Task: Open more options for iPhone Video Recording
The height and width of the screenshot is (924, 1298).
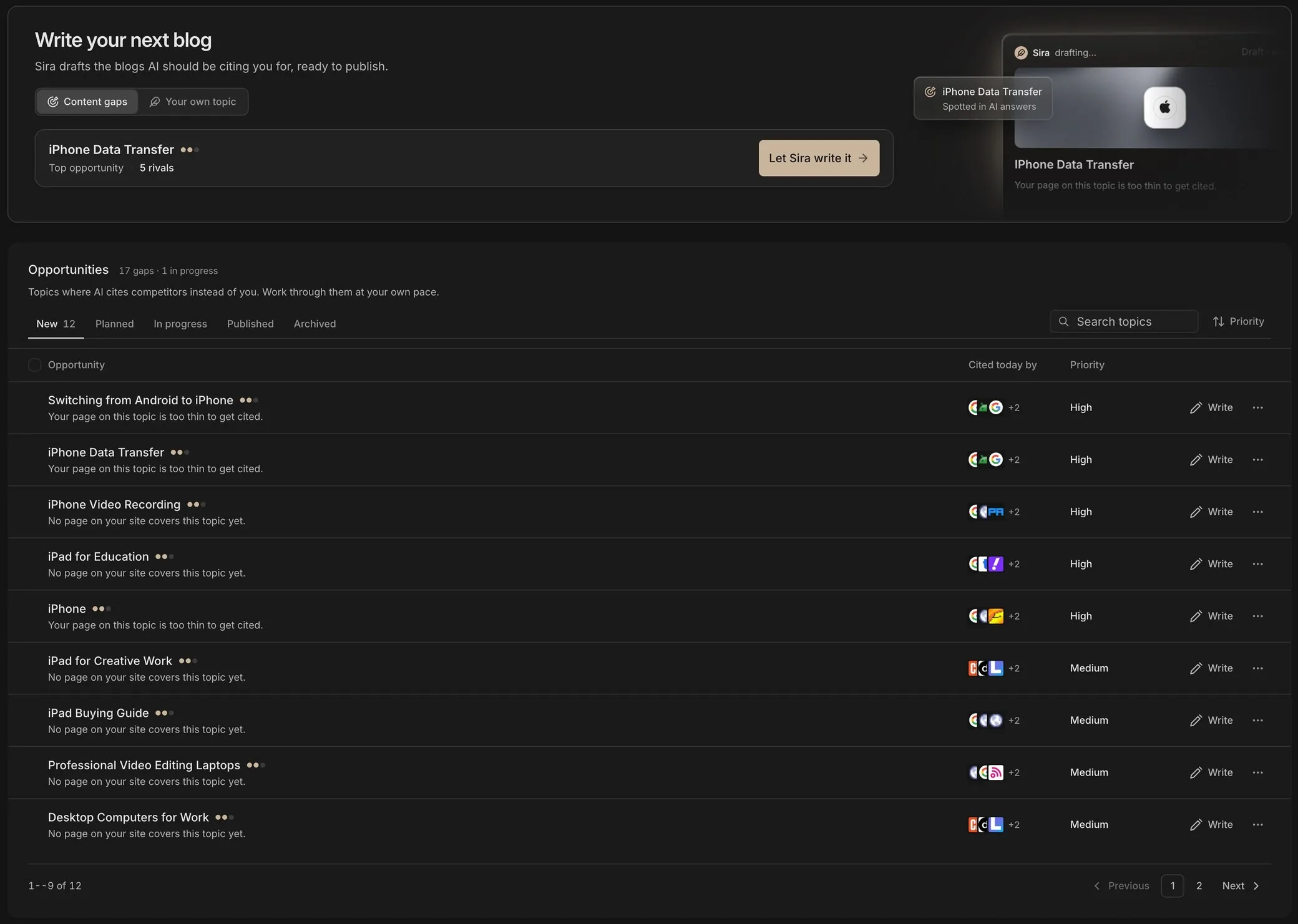Action: [x=1257, y=512]
